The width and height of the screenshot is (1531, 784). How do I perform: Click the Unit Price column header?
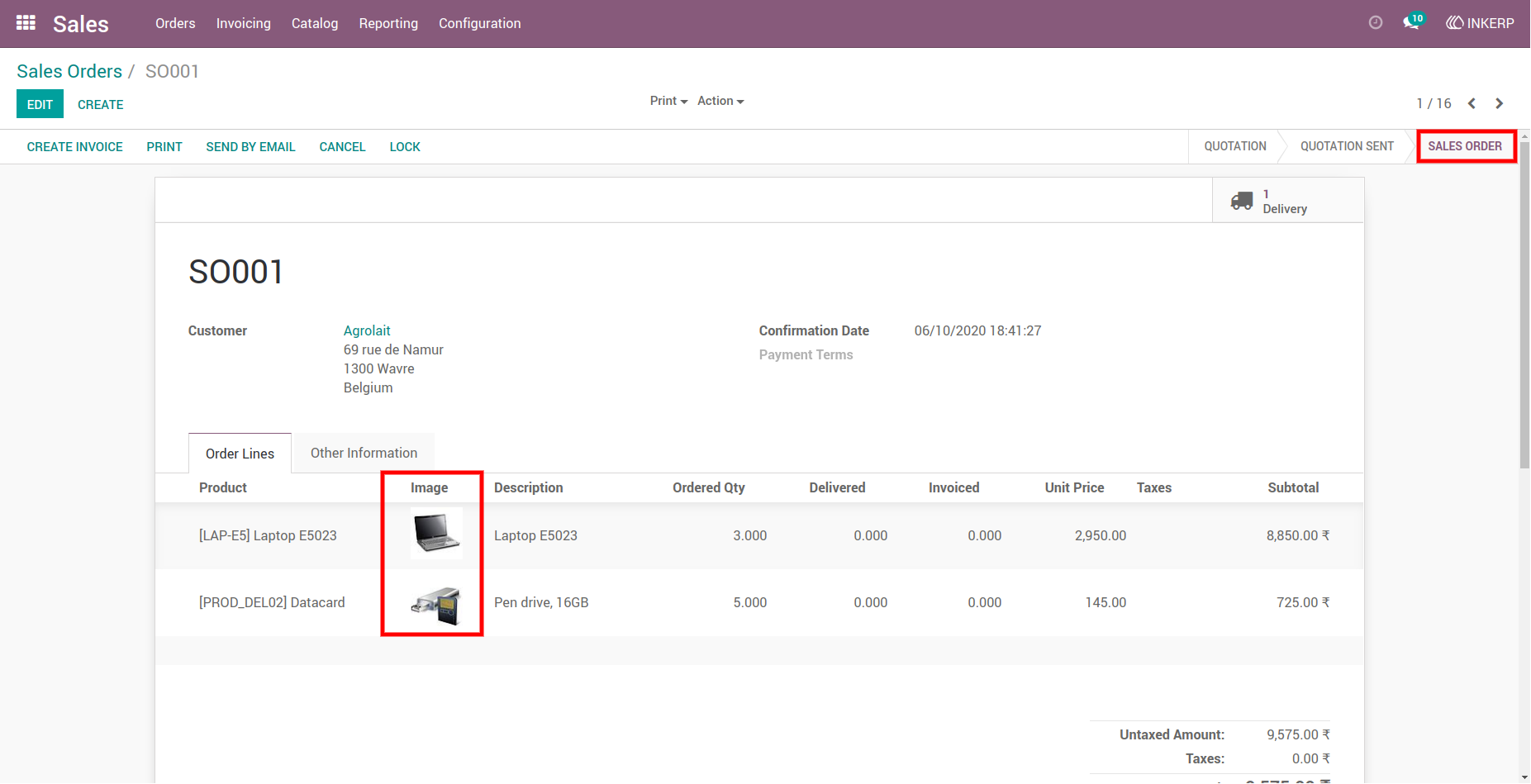tap(1074, 487)
